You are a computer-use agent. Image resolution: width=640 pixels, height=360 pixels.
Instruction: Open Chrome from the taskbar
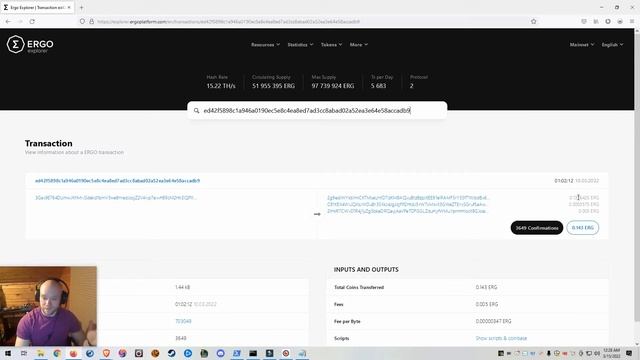point(57,353)
